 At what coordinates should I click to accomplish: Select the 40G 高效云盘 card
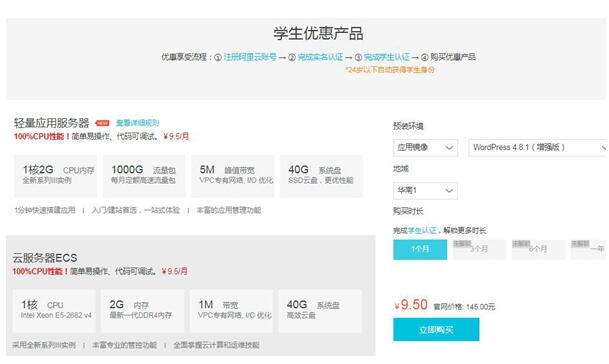[x=320, y=311]
